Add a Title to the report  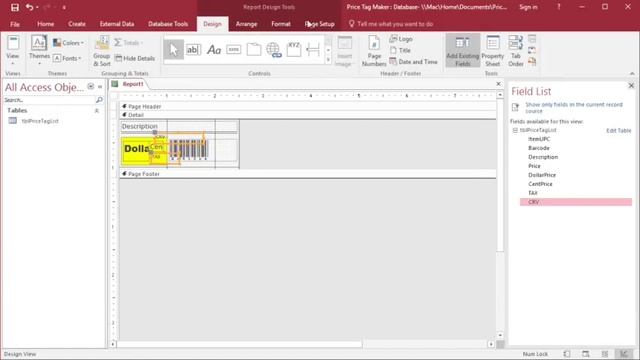coord(400,50)
